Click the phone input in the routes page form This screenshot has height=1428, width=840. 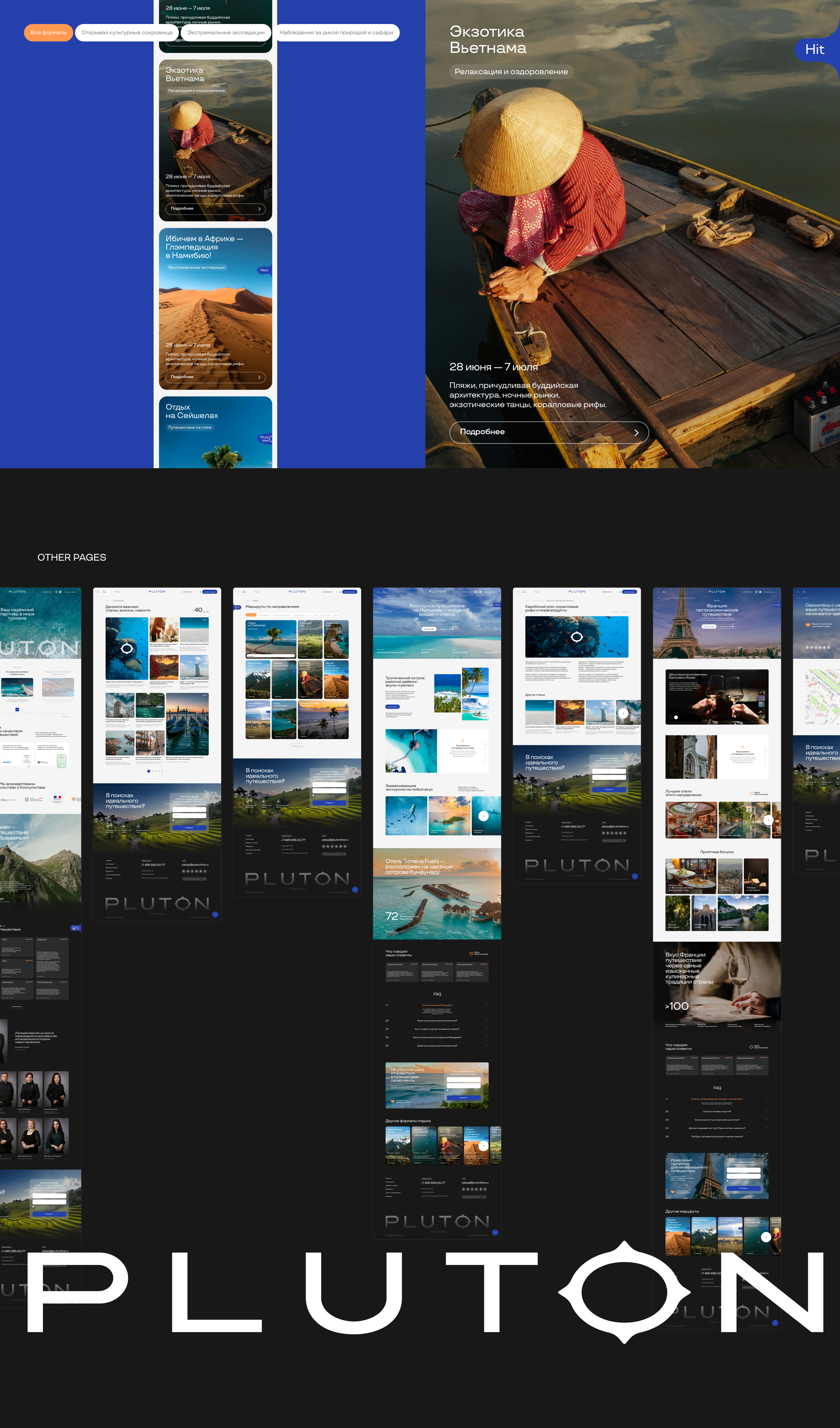[x=329, y=791]
